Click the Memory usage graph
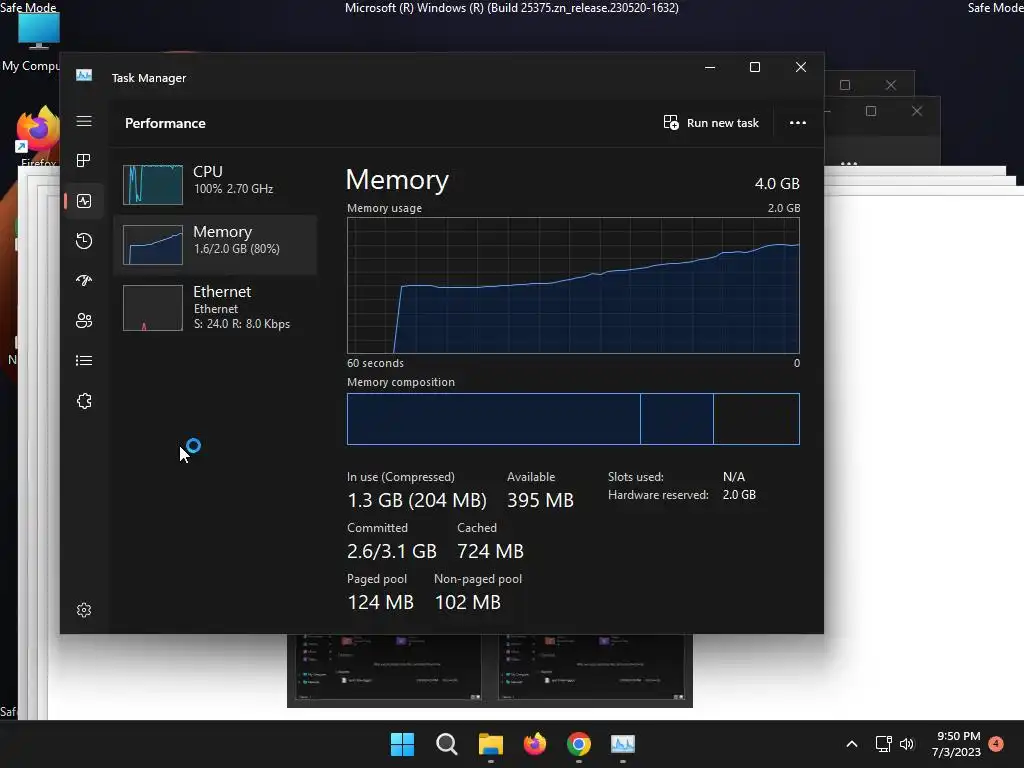 coord(573,285)
